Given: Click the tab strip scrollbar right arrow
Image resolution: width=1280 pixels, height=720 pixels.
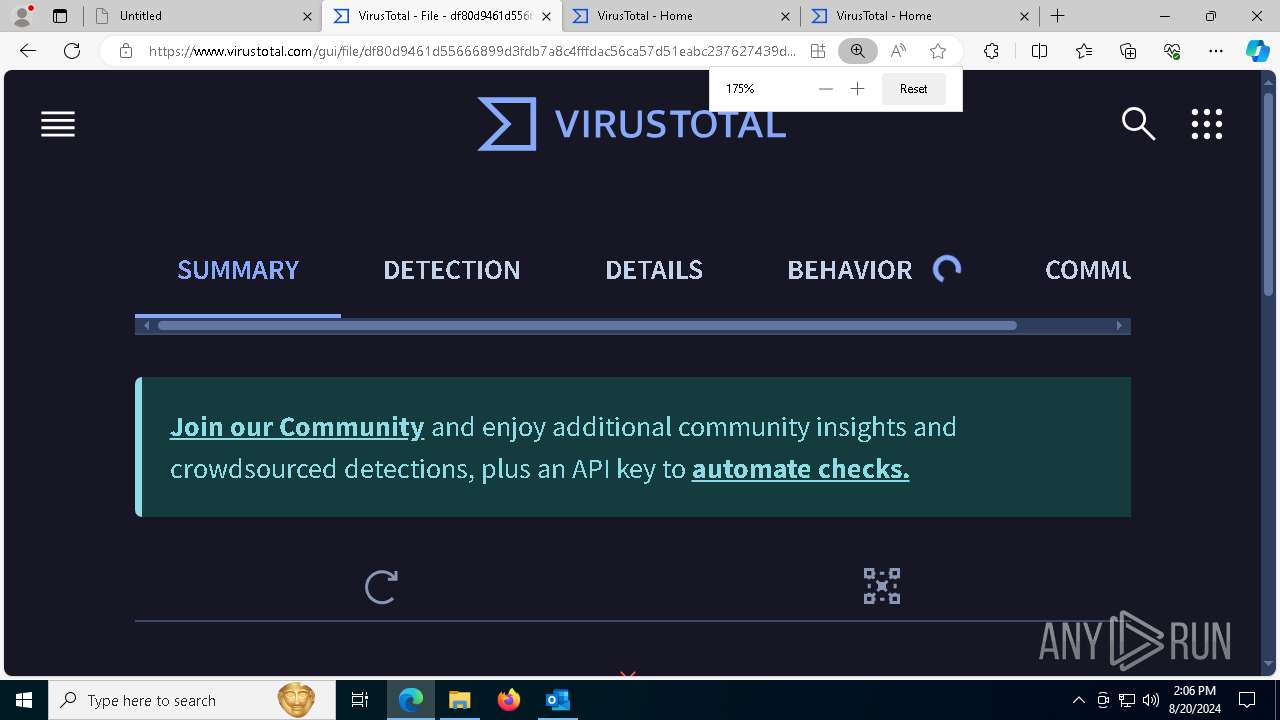Looking at the screenshot, I should click(1119, 325).
